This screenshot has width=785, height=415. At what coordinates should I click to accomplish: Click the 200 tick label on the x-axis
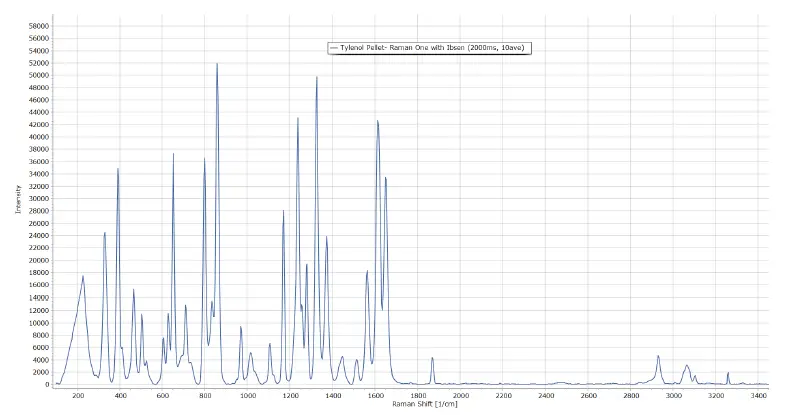78,396
